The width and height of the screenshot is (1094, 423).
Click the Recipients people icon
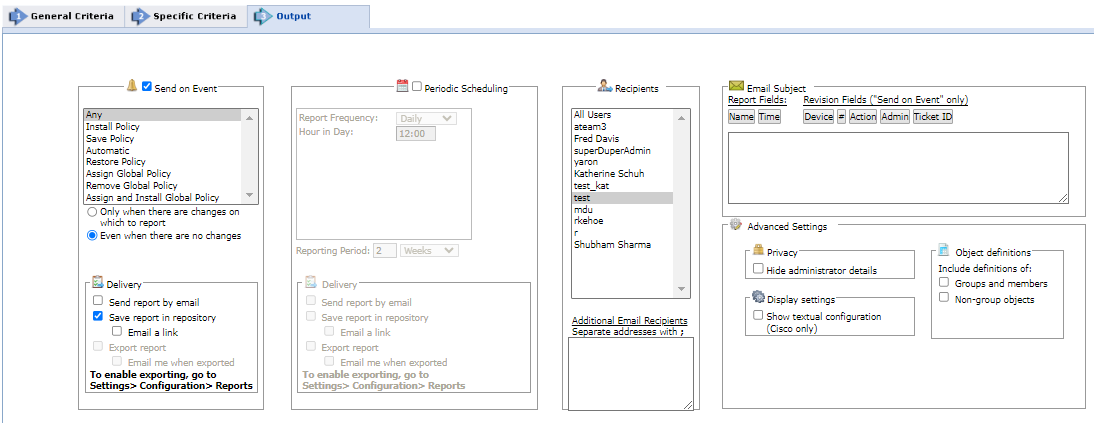[604, 86]
